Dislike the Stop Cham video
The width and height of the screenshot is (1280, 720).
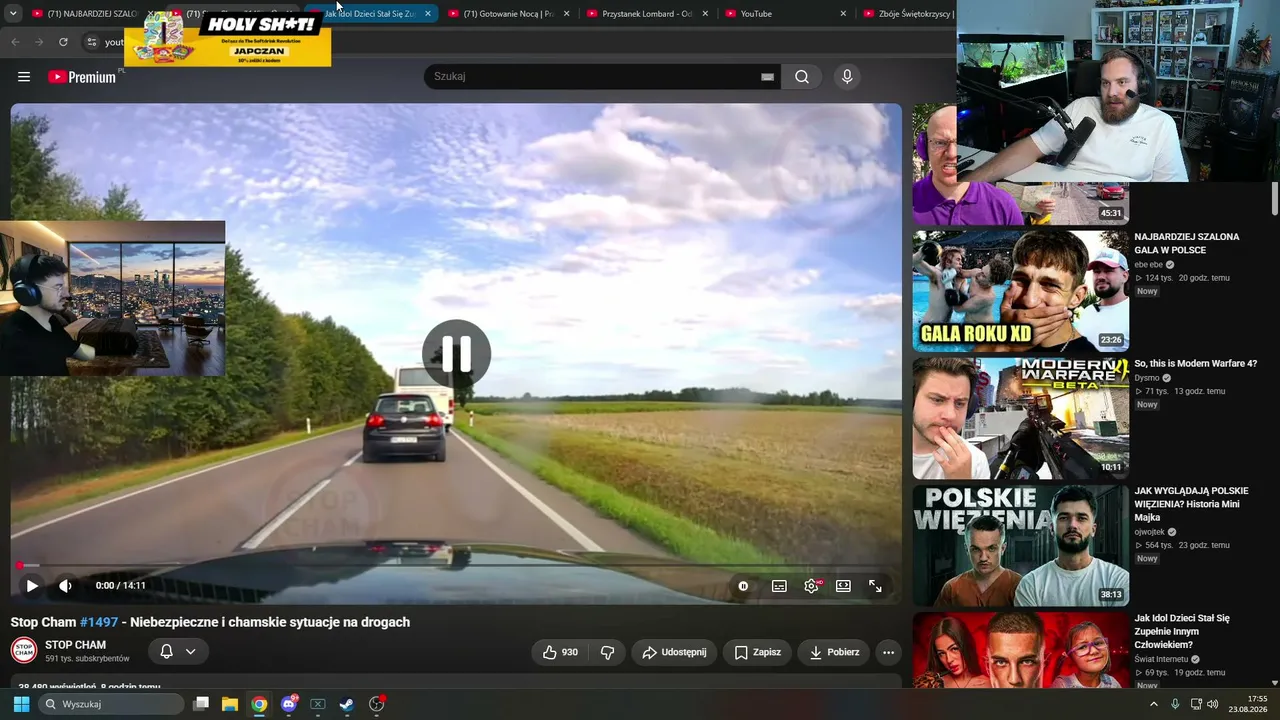pos(607,652)
